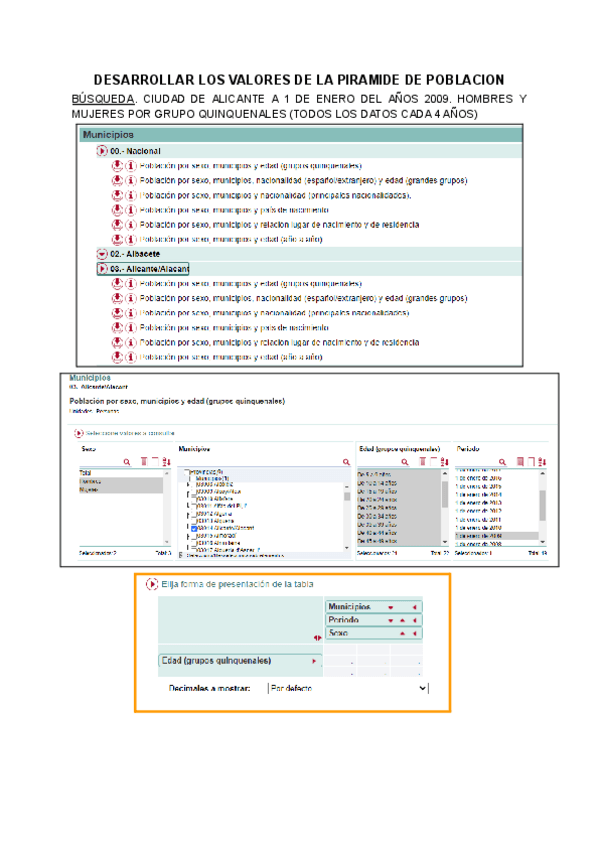The image size is (600, 848).
Task: Expand the 00.- Nacional section
Action: pos(102,151)
